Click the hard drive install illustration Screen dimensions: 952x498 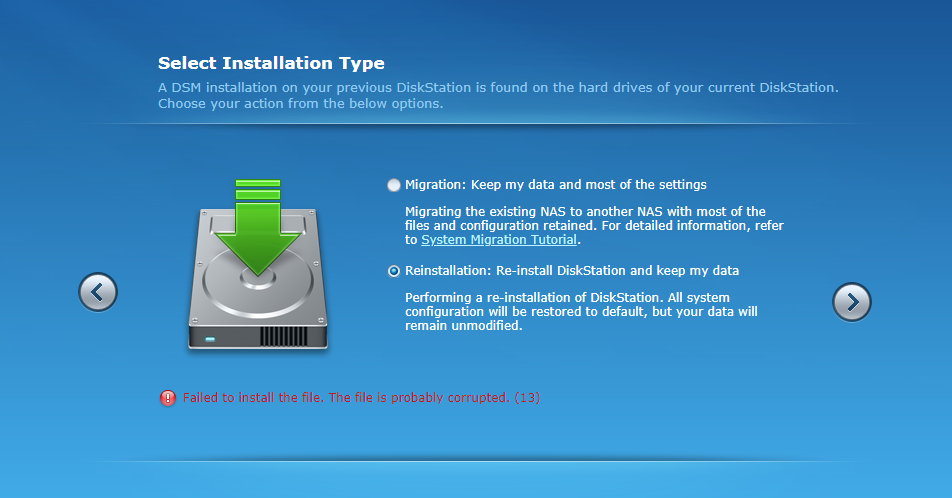point(258,265)
